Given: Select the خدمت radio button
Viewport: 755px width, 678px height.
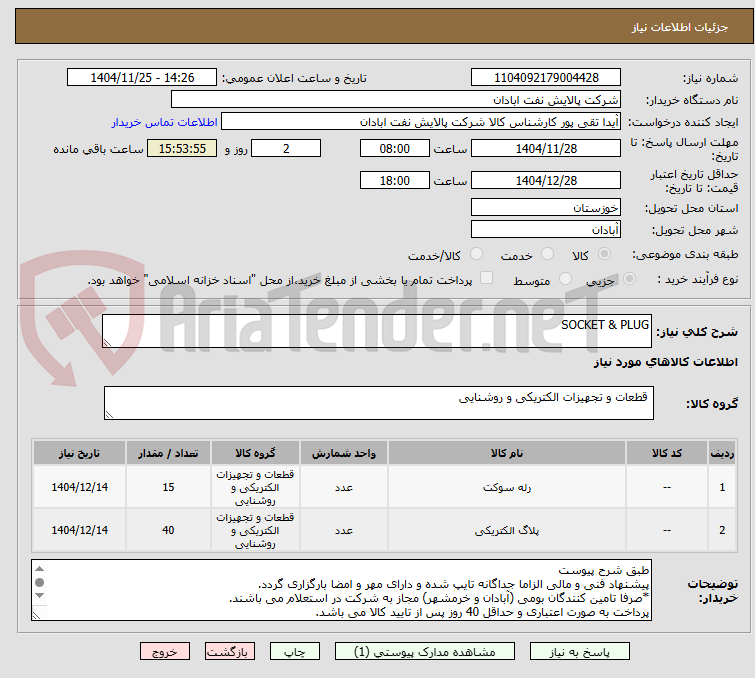Looking at the screenshot, I should click(x=547, y=254).
